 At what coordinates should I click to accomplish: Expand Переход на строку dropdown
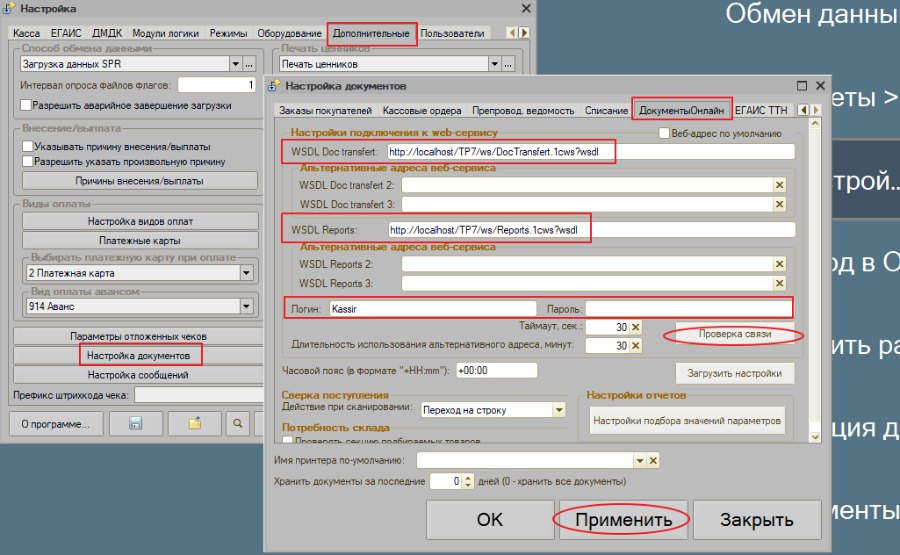[x=559, y=410]
